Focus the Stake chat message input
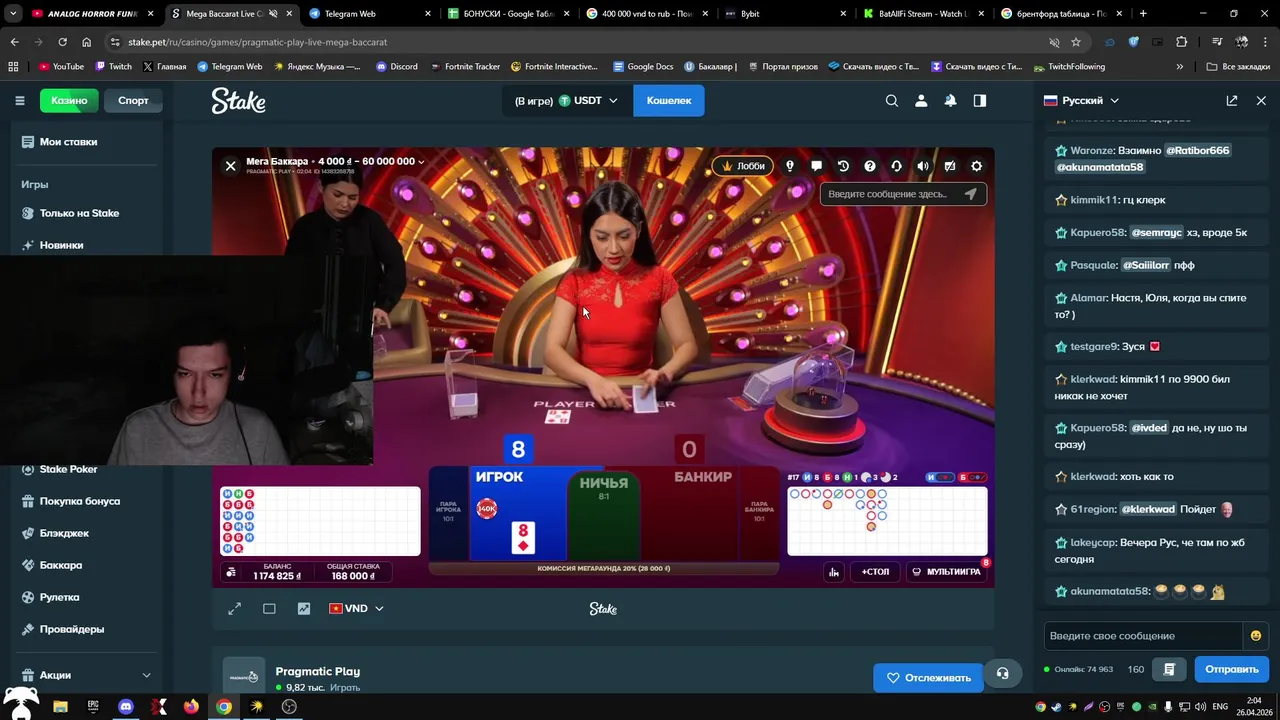This screenshot has height=720, width=1280. 1143,636
